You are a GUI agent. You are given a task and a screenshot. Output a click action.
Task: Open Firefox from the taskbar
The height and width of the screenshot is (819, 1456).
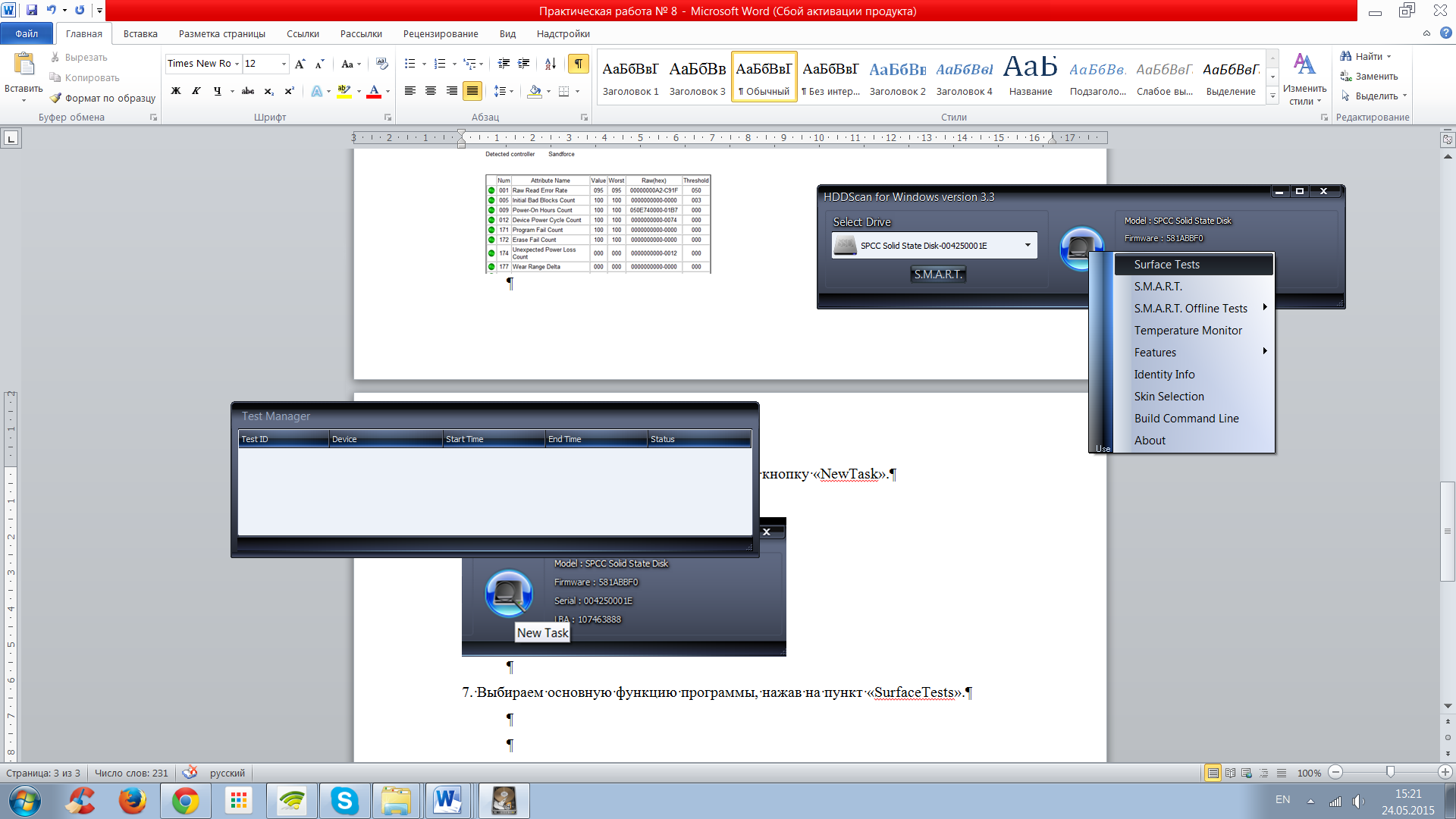coord(132,801)
